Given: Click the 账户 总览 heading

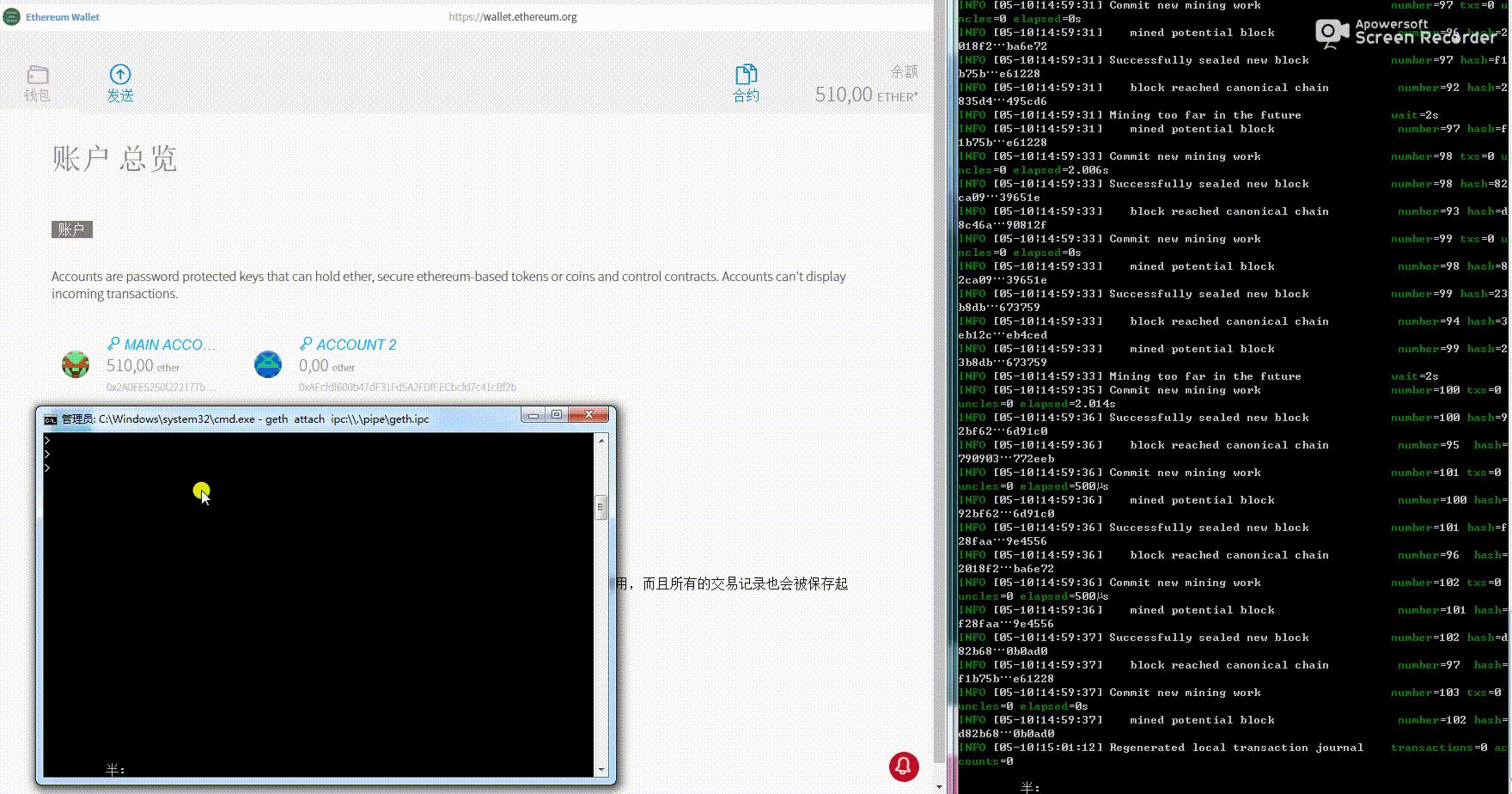Looking at the screenshot, I should (114, 159).
